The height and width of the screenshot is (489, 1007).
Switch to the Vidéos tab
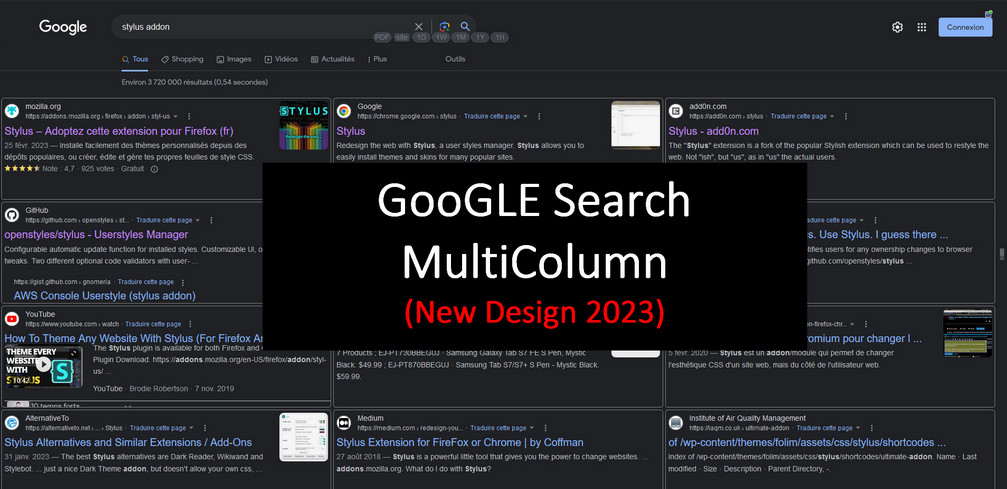281,59
